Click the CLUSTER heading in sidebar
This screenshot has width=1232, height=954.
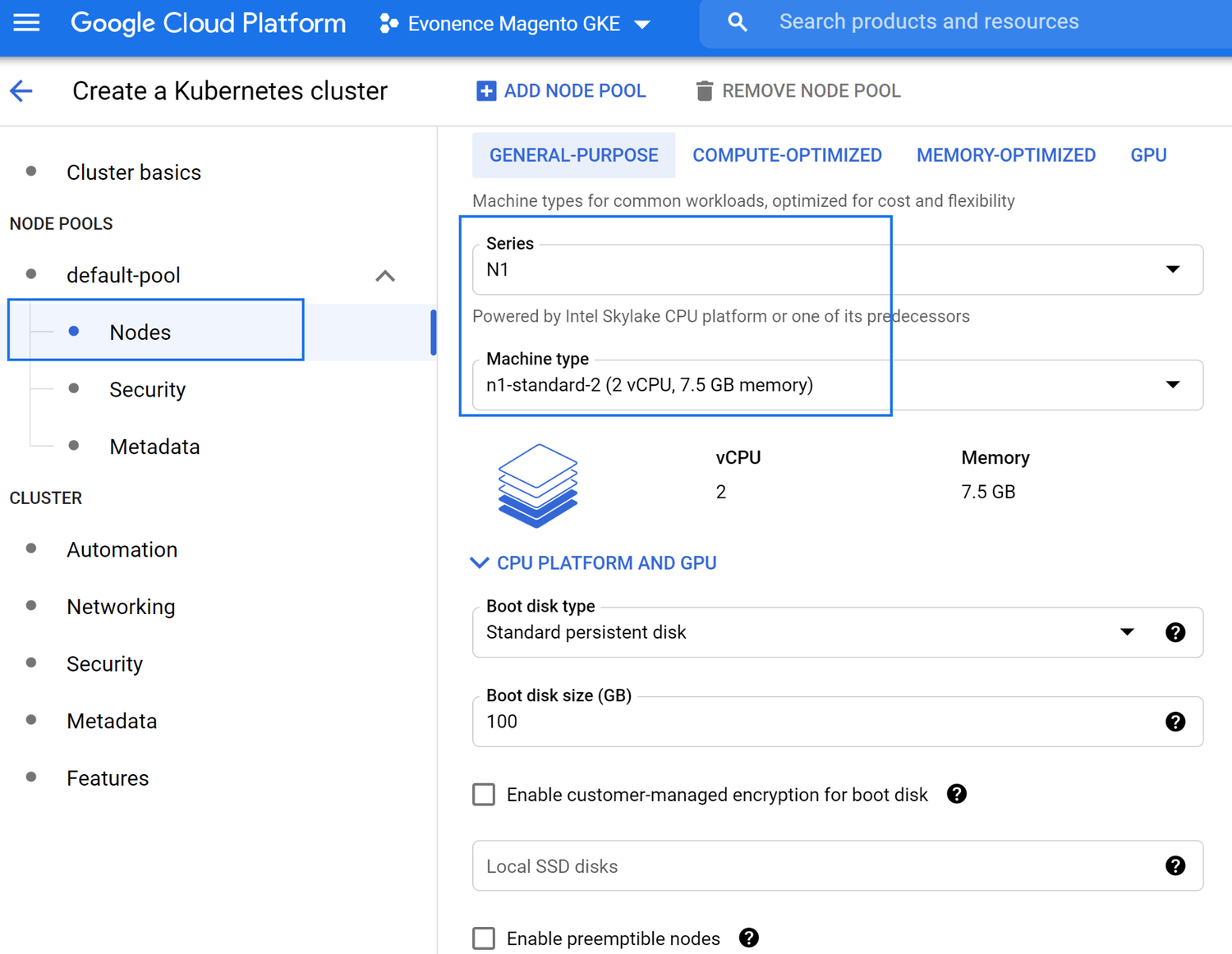(46, 498)
